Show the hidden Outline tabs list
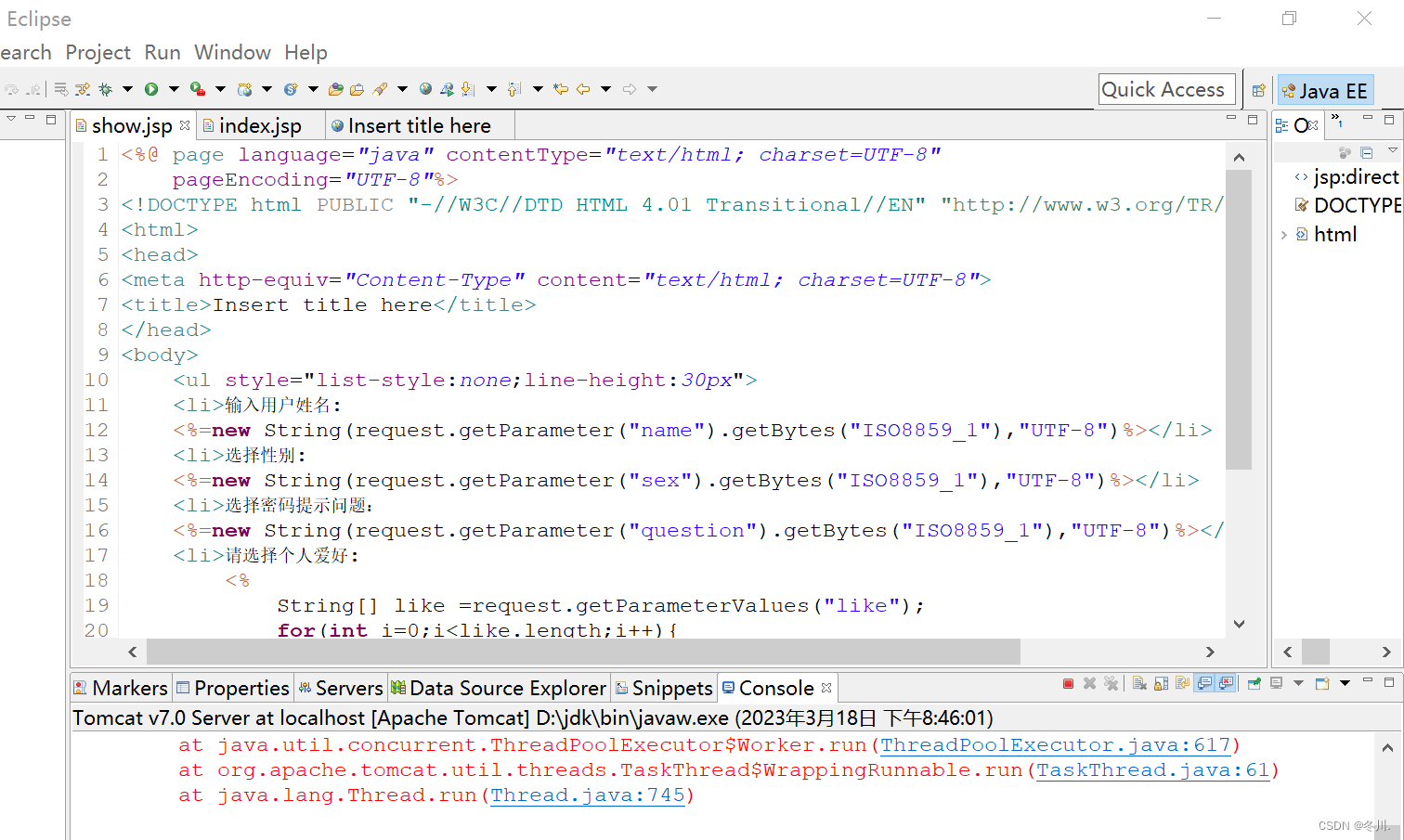This screenshot has width=1404, height=840. click(x=1336, y=121)
